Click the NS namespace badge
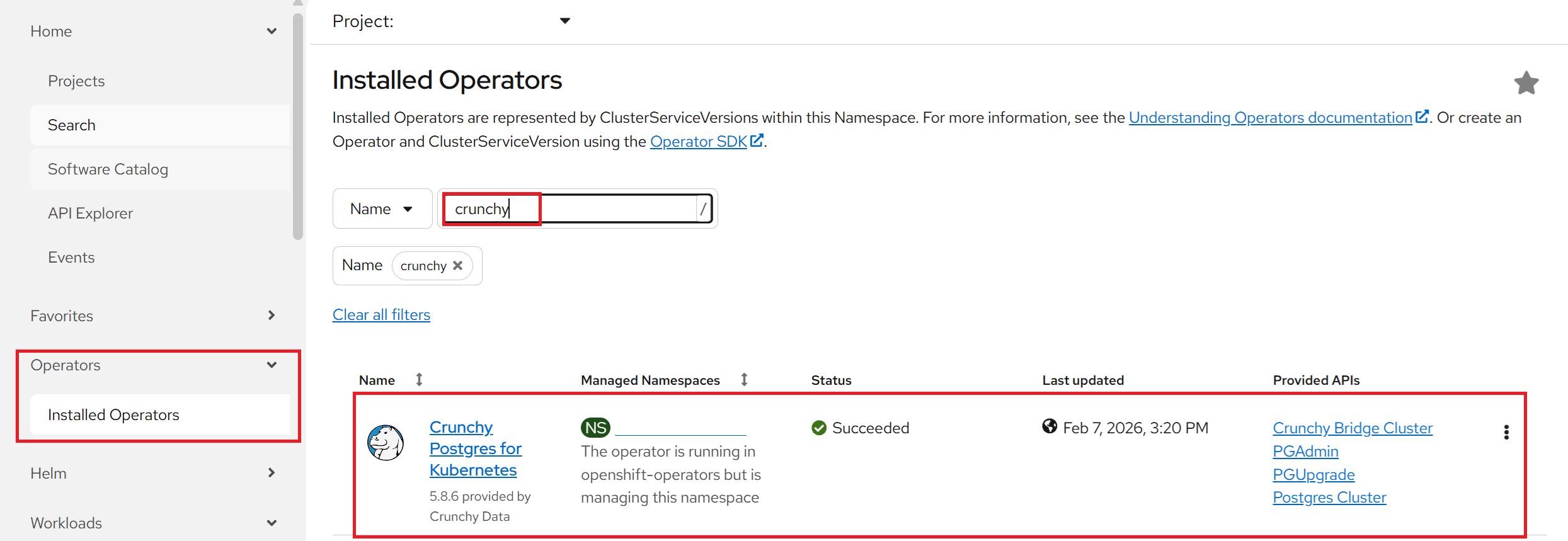 595,428
